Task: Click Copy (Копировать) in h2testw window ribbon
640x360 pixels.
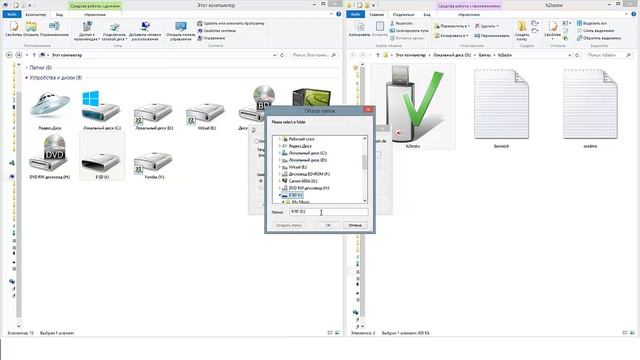Action: click(x=360, y=29)
